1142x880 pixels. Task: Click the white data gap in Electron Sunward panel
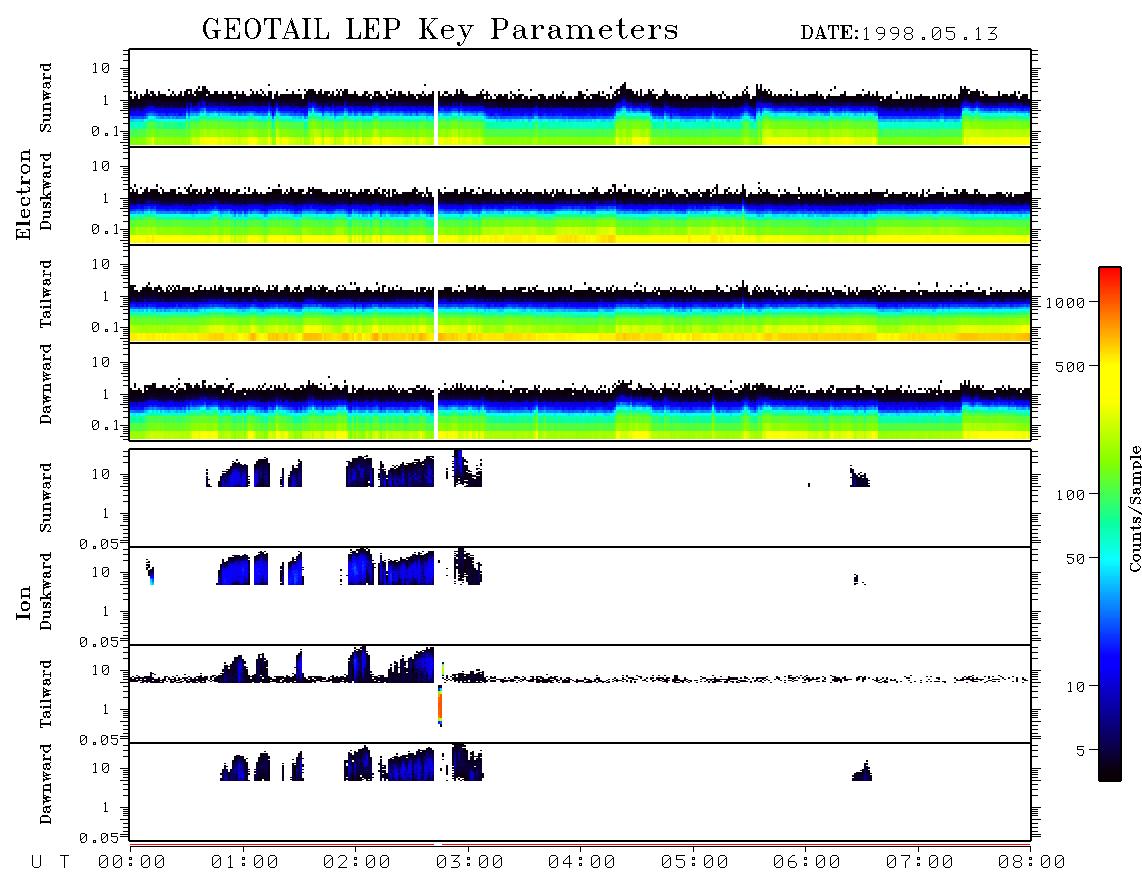point(436,118)
